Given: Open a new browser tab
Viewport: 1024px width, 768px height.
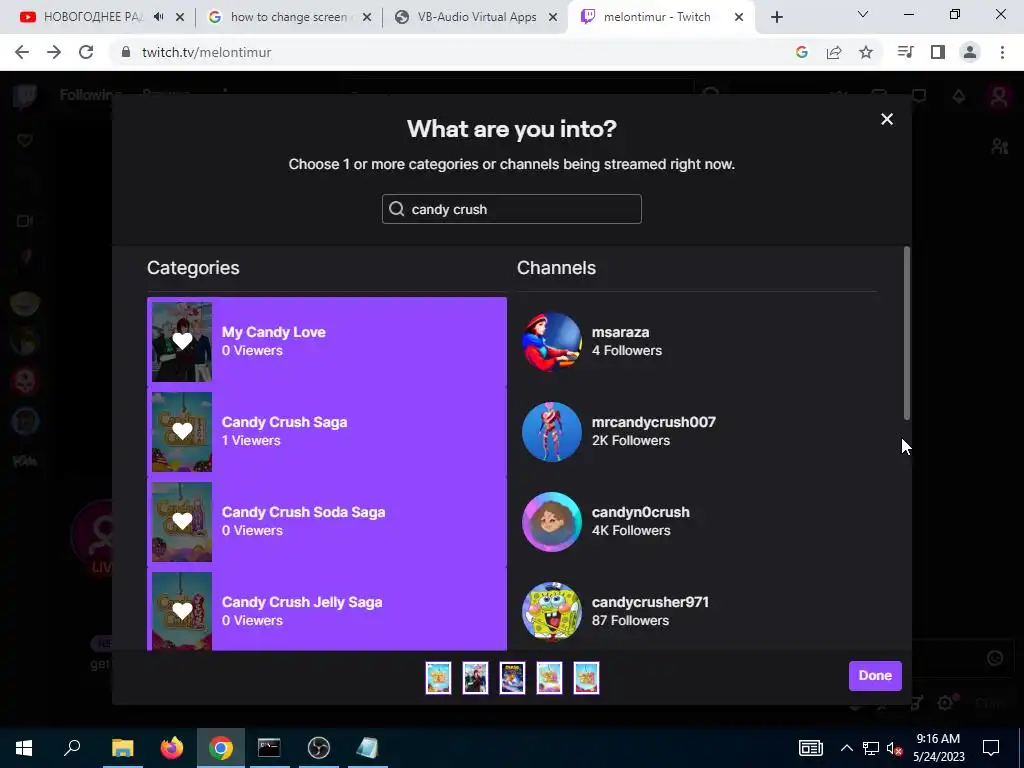Looking at the screenshot, I should tap(776, 17).
